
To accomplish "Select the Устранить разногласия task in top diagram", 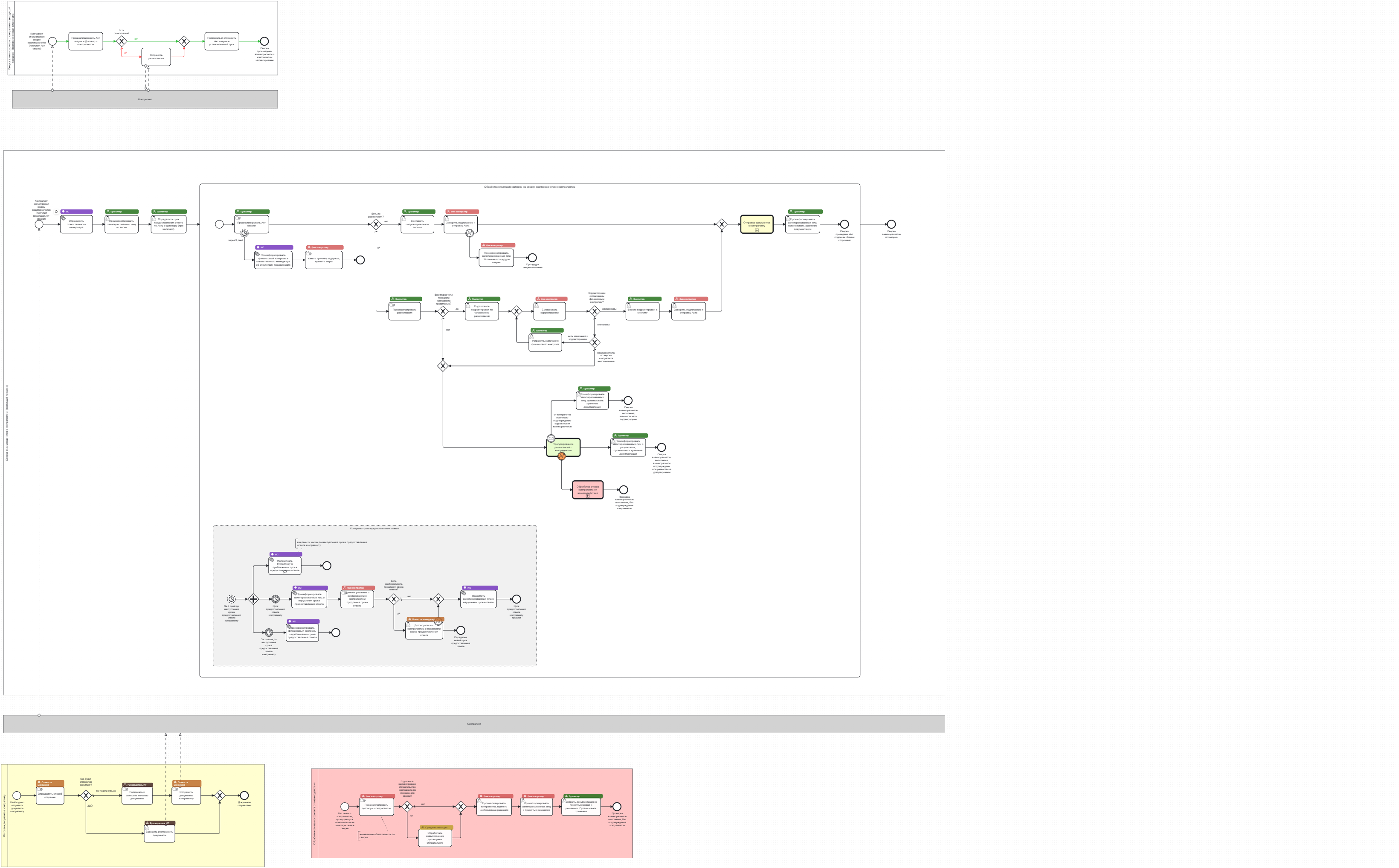I will click(156, 57).
